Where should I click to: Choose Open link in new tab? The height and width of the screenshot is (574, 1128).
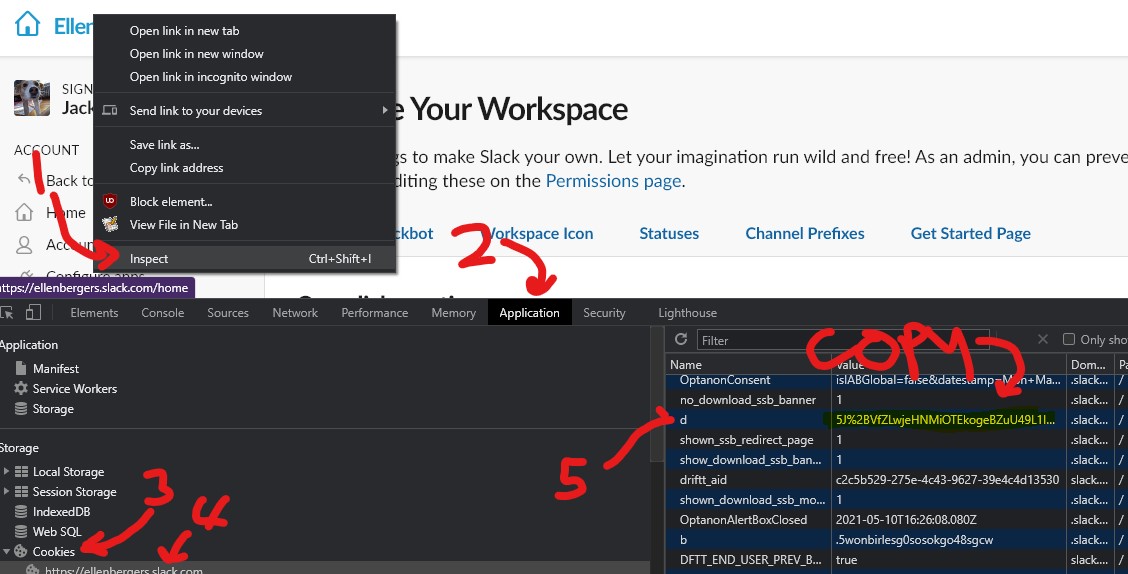pyautogui.click(x=184, y=31)
